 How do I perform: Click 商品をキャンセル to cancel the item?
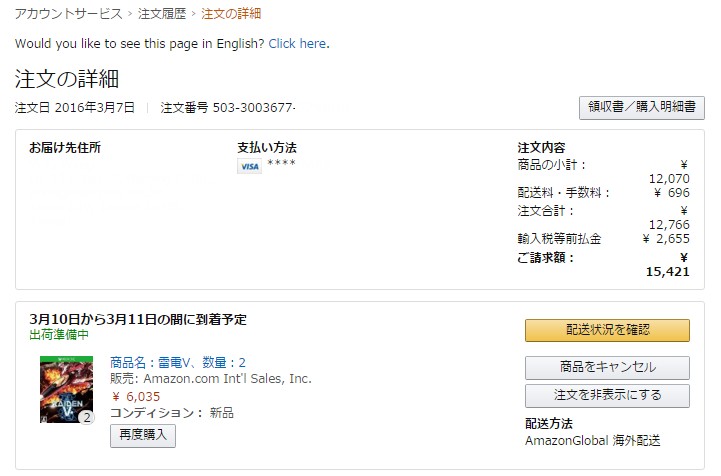[607, 367]
